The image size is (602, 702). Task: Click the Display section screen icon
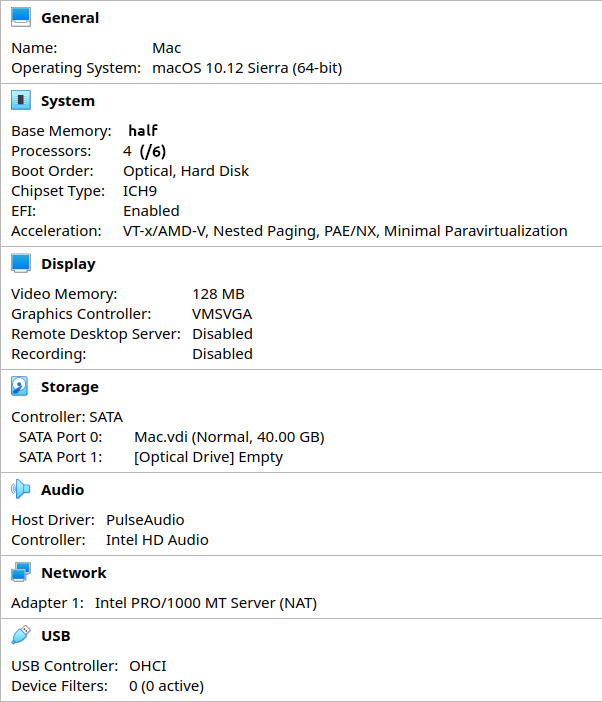(x=21, y=263)
